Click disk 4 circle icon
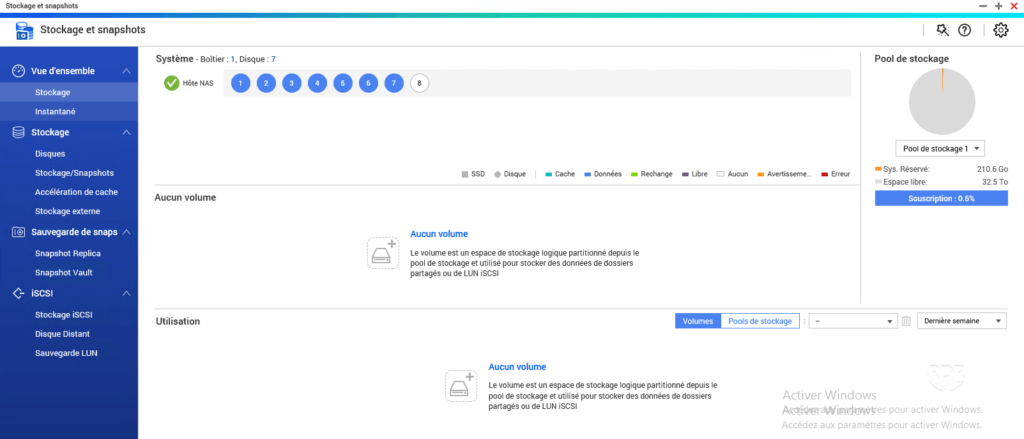 [x=317, y=83]
